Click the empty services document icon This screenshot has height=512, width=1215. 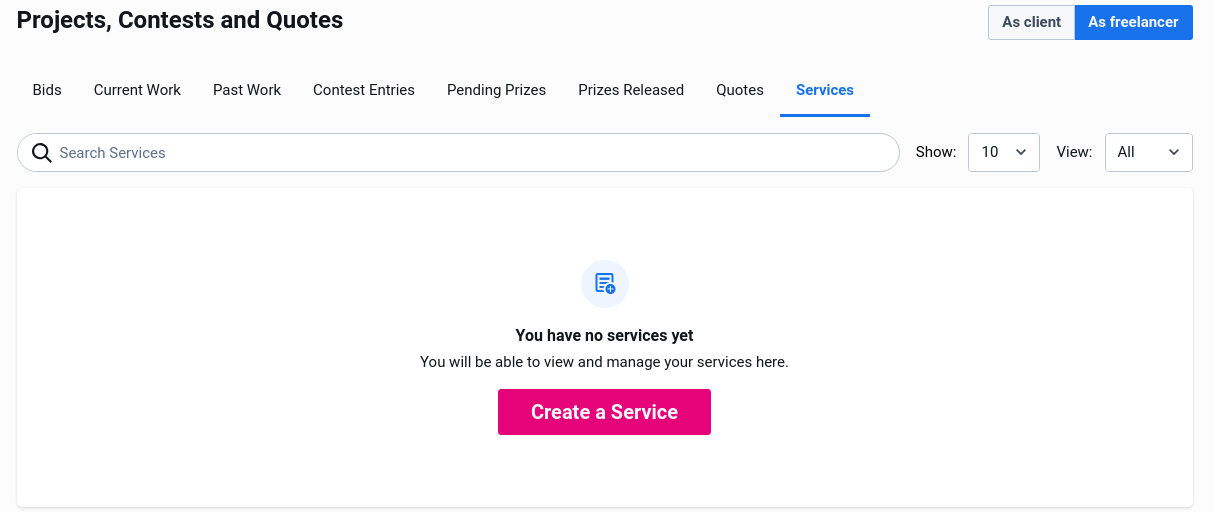click(x=605, y=284)
